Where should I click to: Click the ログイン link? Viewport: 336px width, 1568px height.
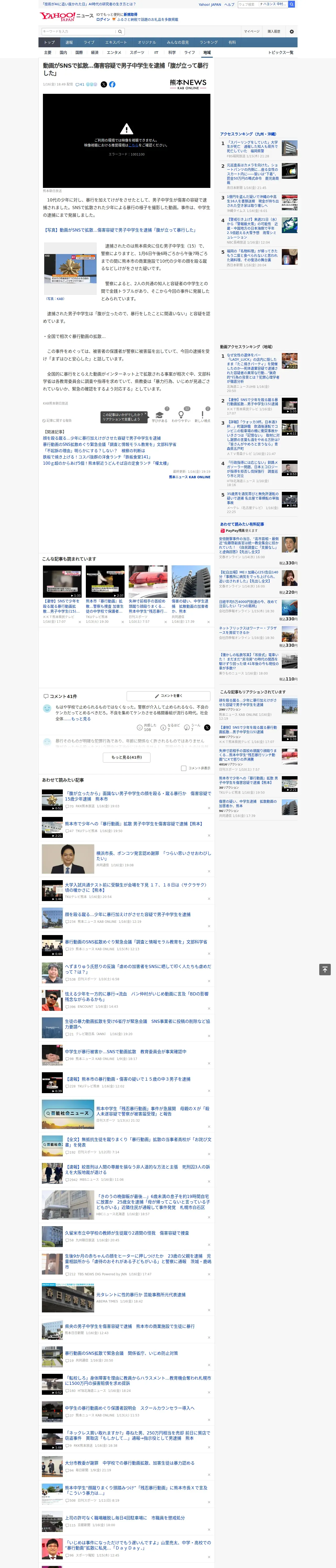(x=103, y=20)
